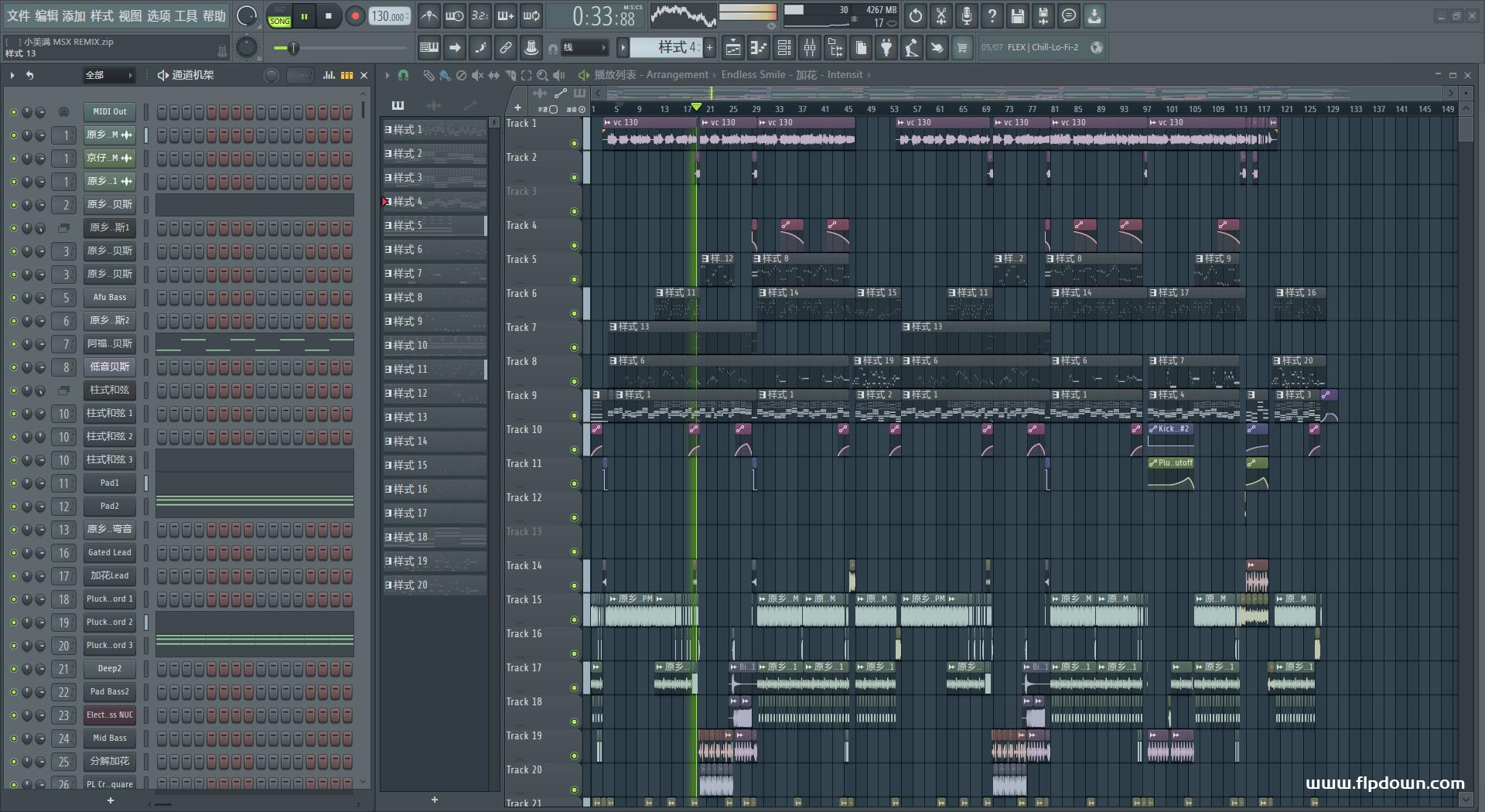Image resolution: width=1485 pixels, height=812 pixels.
Task: Open the browser view icon
Action: coord(835,48)
